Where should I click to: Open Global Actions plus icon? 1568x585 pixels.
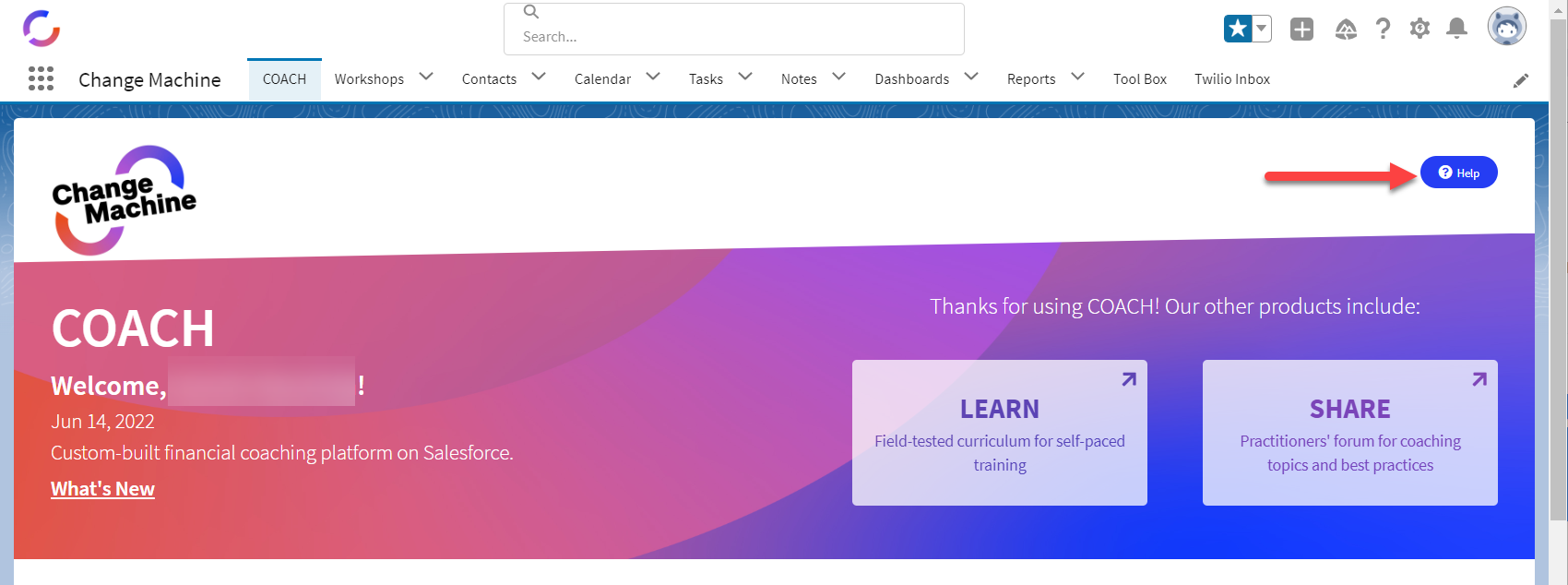pos(1301,30)
